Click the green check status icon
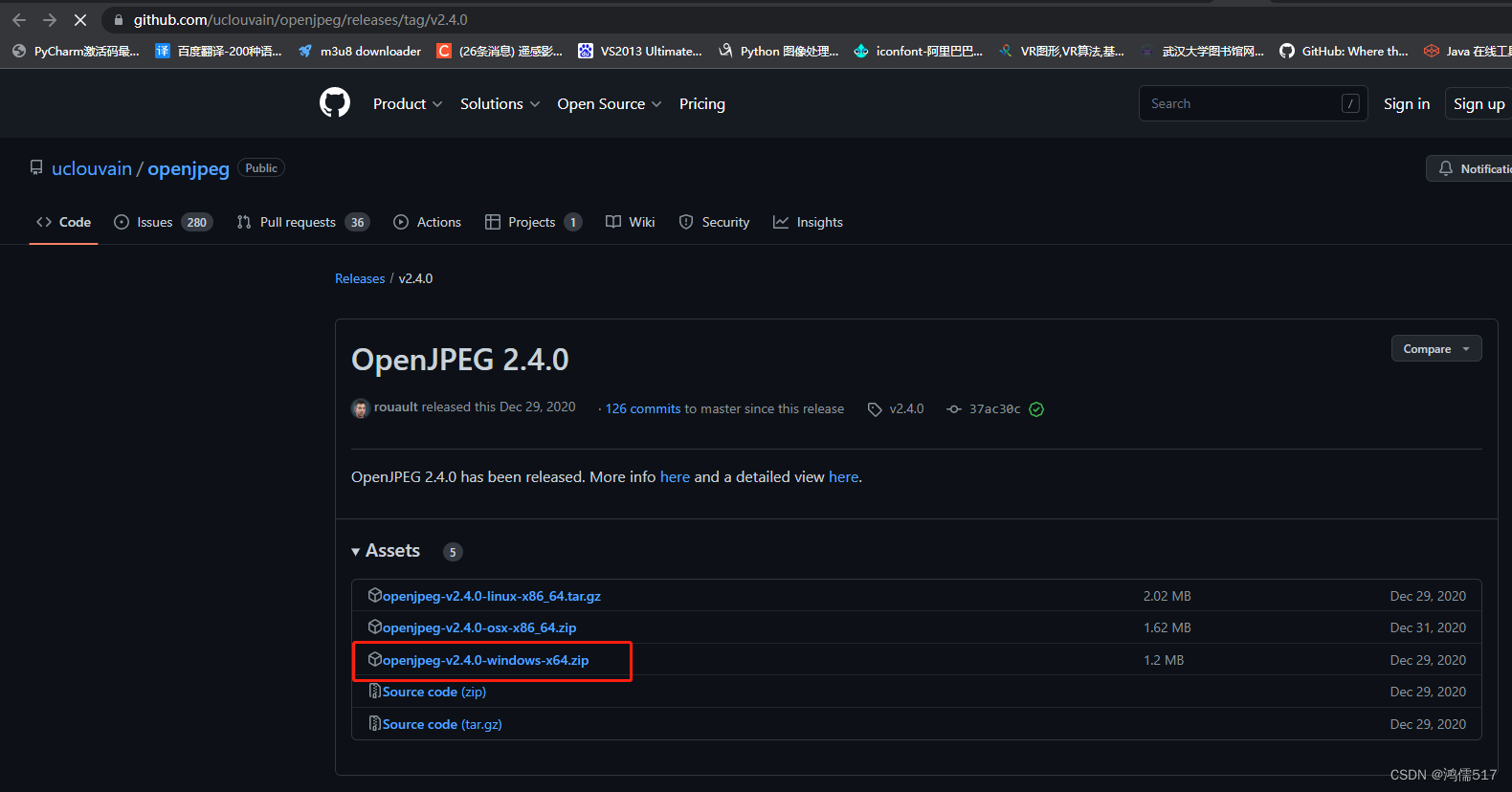1512x792 pixels. click(x=1036, y=409)
